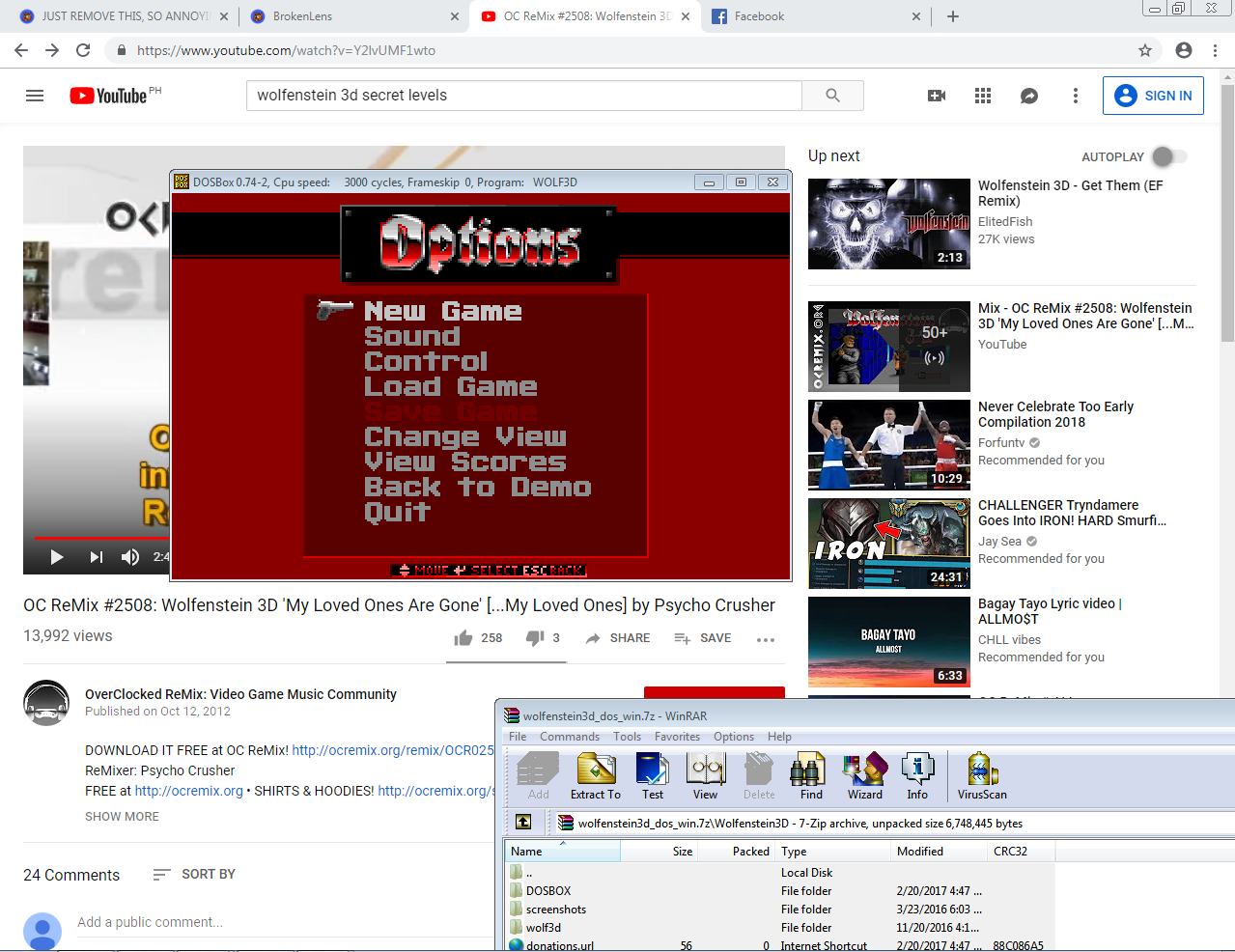1235x952 pixels.
Task: Click the YouTube search magnifier button
Action: pos(832,96)
